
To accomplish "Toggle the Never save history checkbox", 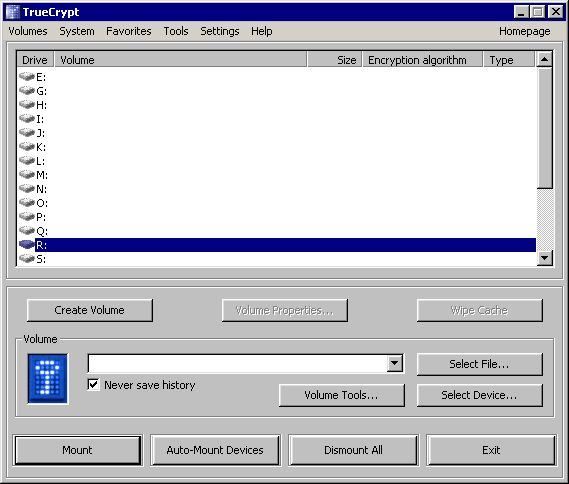I will [93, 385].
